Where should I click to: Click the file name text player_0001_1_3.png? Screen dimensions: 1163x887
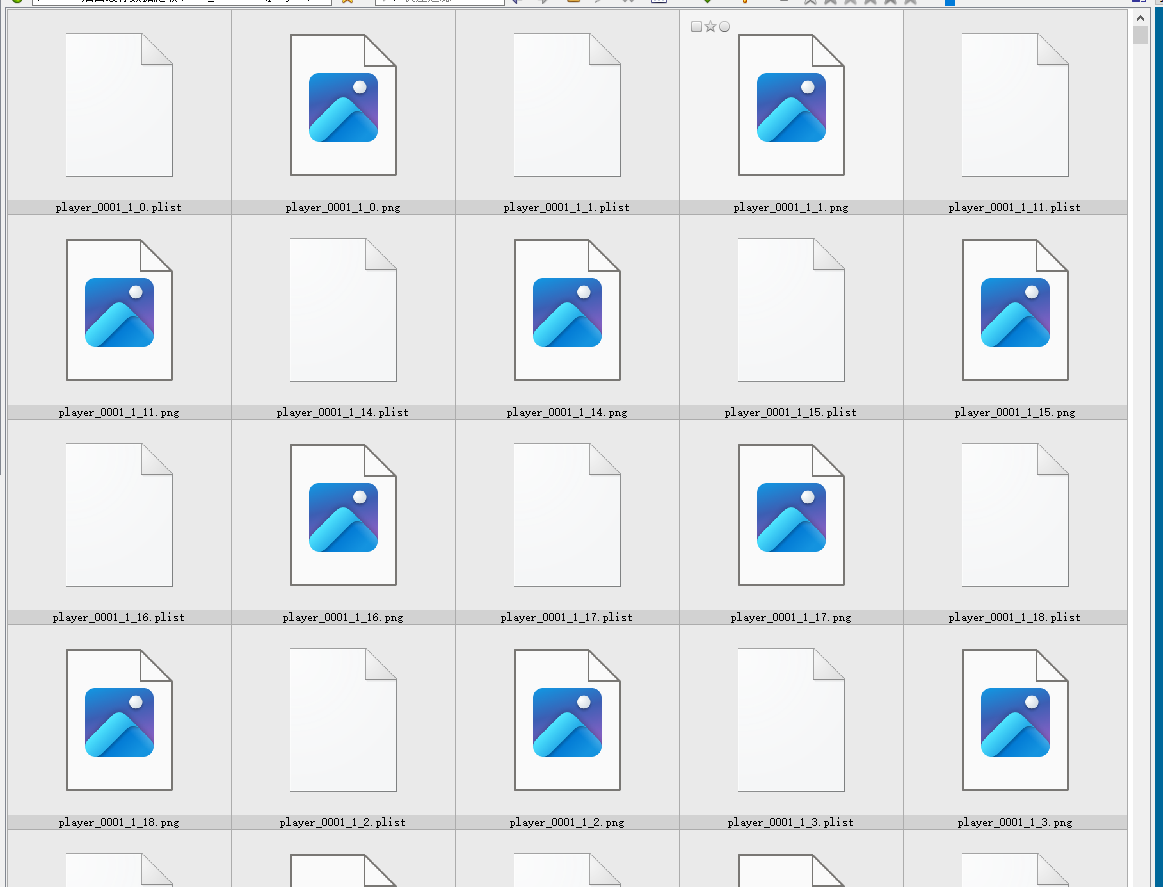(x=1015, y=822)
